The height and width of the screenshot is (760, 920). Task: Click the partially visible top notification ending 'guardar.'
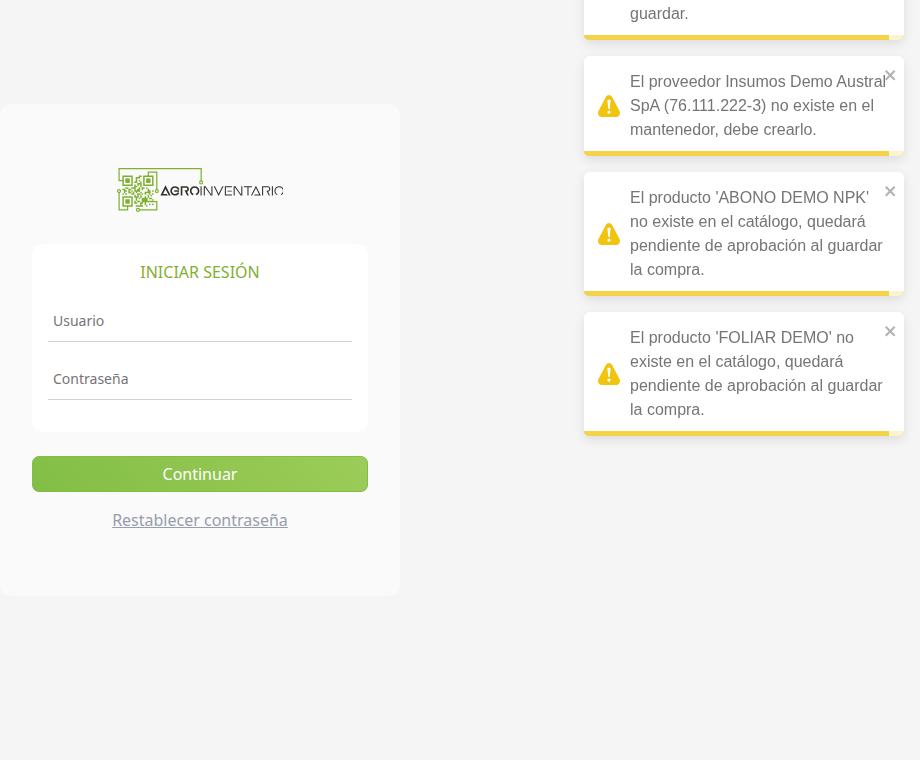coord(743,14)
